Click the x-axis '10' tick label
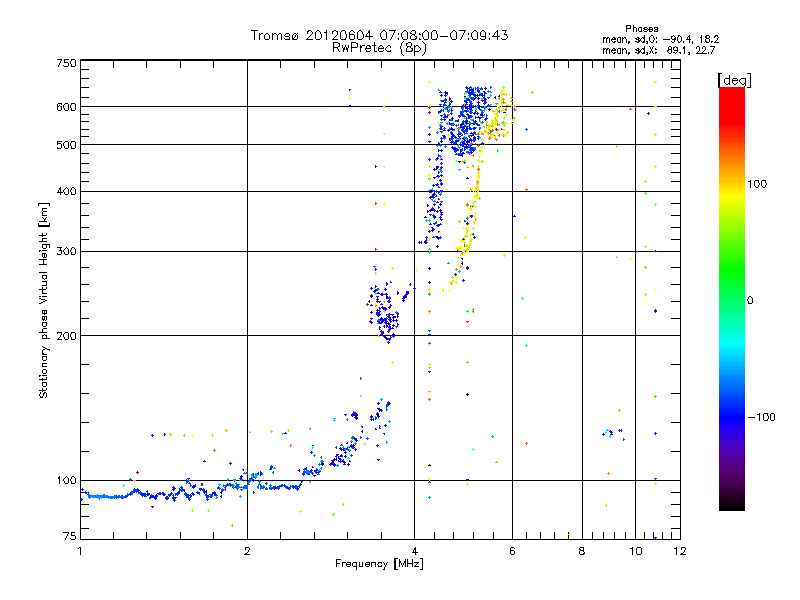The image size is (800, 600). pyautogui.click(x=635, y=551)
